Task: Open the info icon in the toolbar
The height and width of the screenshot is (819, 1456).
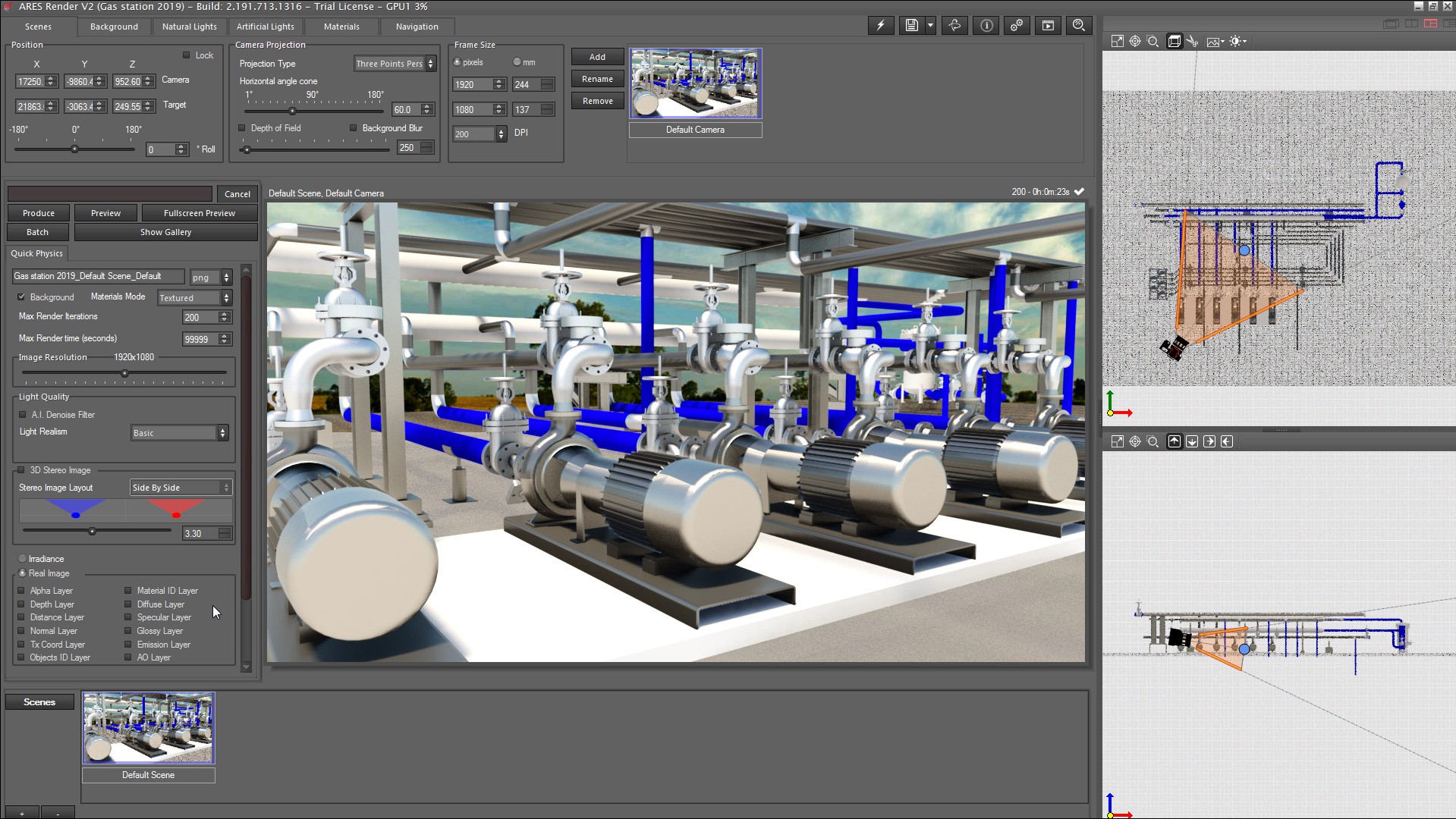Action: pos(986,26)
